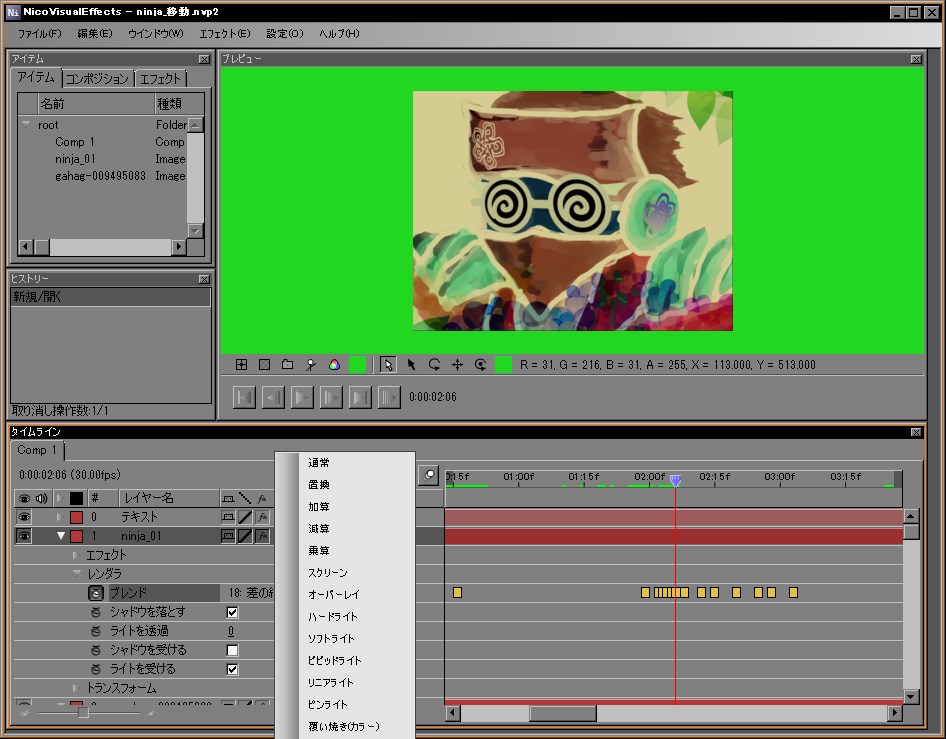The image size is (946, 739).
Task: Toggle fx switch on テキスト layer
Action: tap(262, 517)
